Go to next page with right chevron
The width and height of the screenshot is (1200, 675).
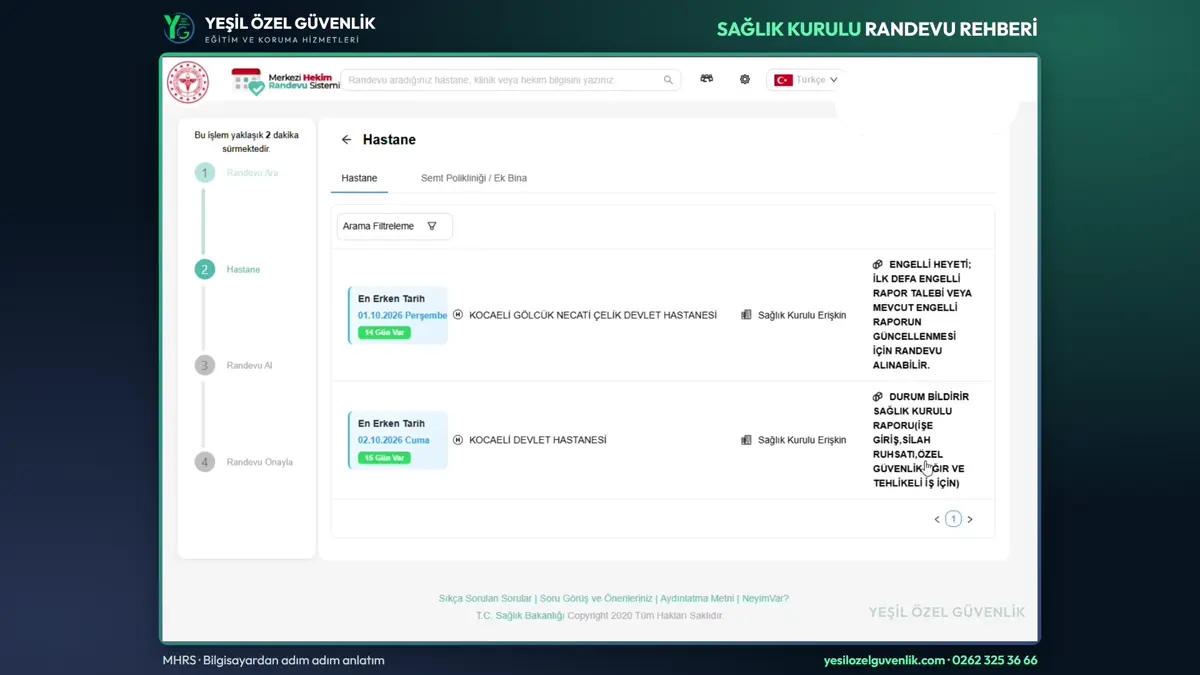coord(970,520)
